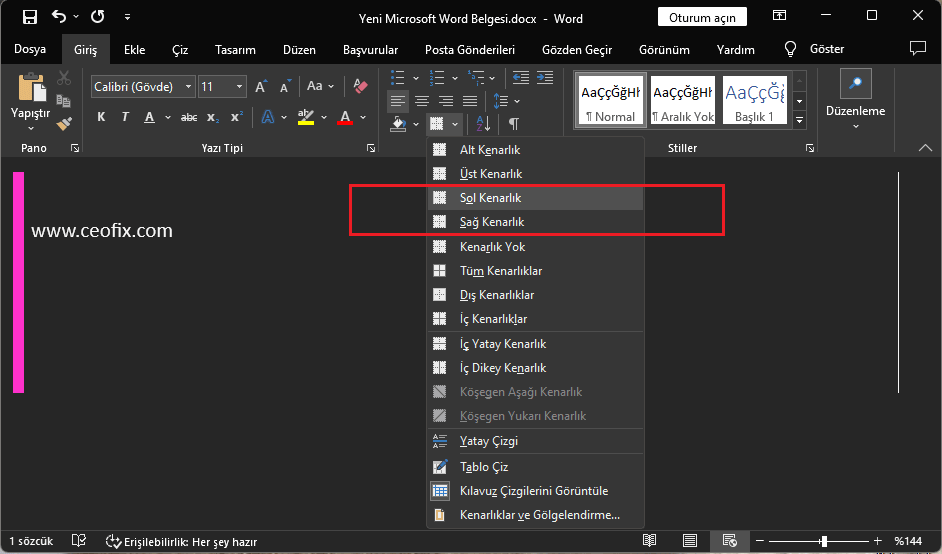Collapse the ribbon with chevron
The width and height of the screenshot is (942, 554).
tap(925, 148)
